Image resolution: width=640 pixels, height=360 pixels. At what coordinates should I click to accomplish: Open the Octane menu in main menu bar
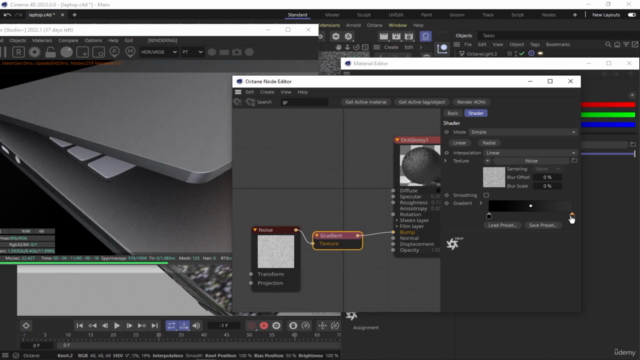coord(374,25)
